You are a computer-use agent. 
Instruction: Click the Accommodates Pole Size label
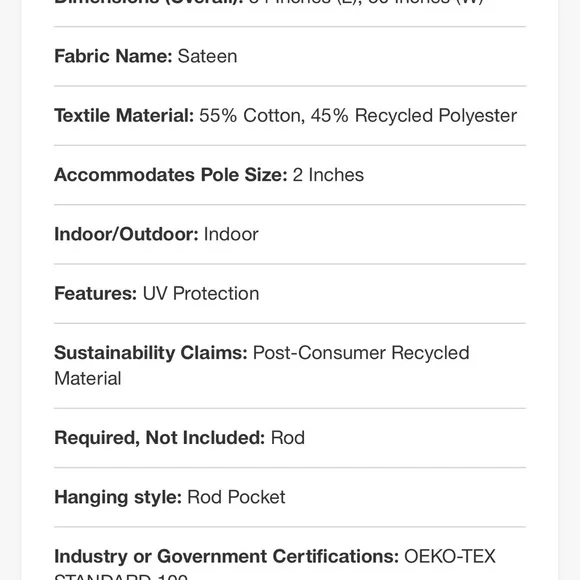171,175
